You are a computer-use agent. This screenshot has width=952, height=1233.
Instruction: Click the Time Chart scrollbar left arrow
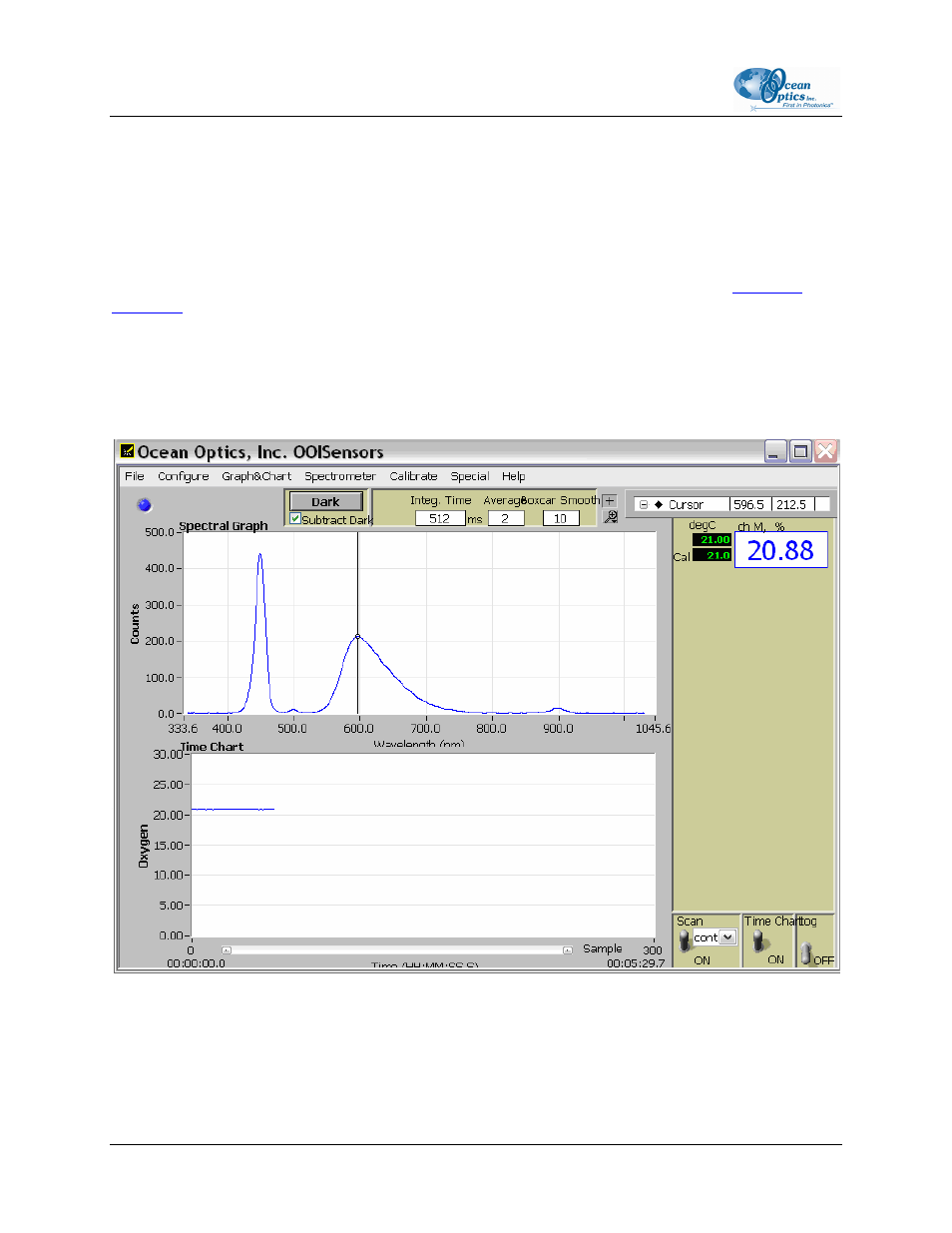[227, 950]
